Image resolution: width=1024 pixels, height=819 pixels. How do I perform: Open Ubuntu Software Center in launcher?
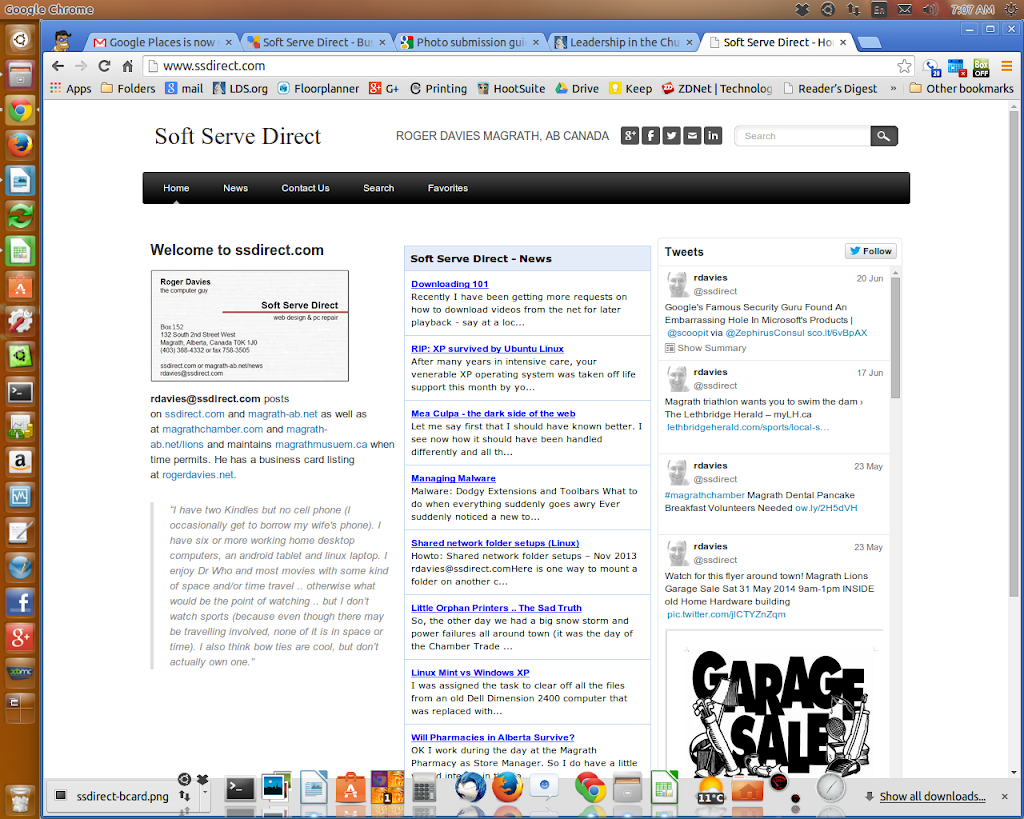coord(20,286)
